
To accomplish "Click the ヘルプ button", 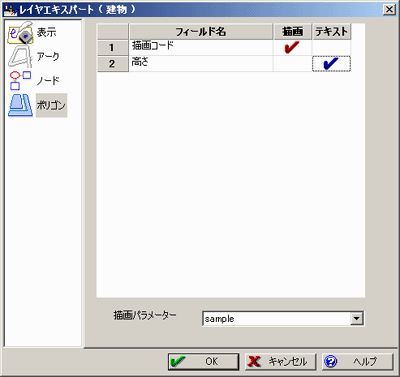I will pyautogui.click(x=357, y=362).
